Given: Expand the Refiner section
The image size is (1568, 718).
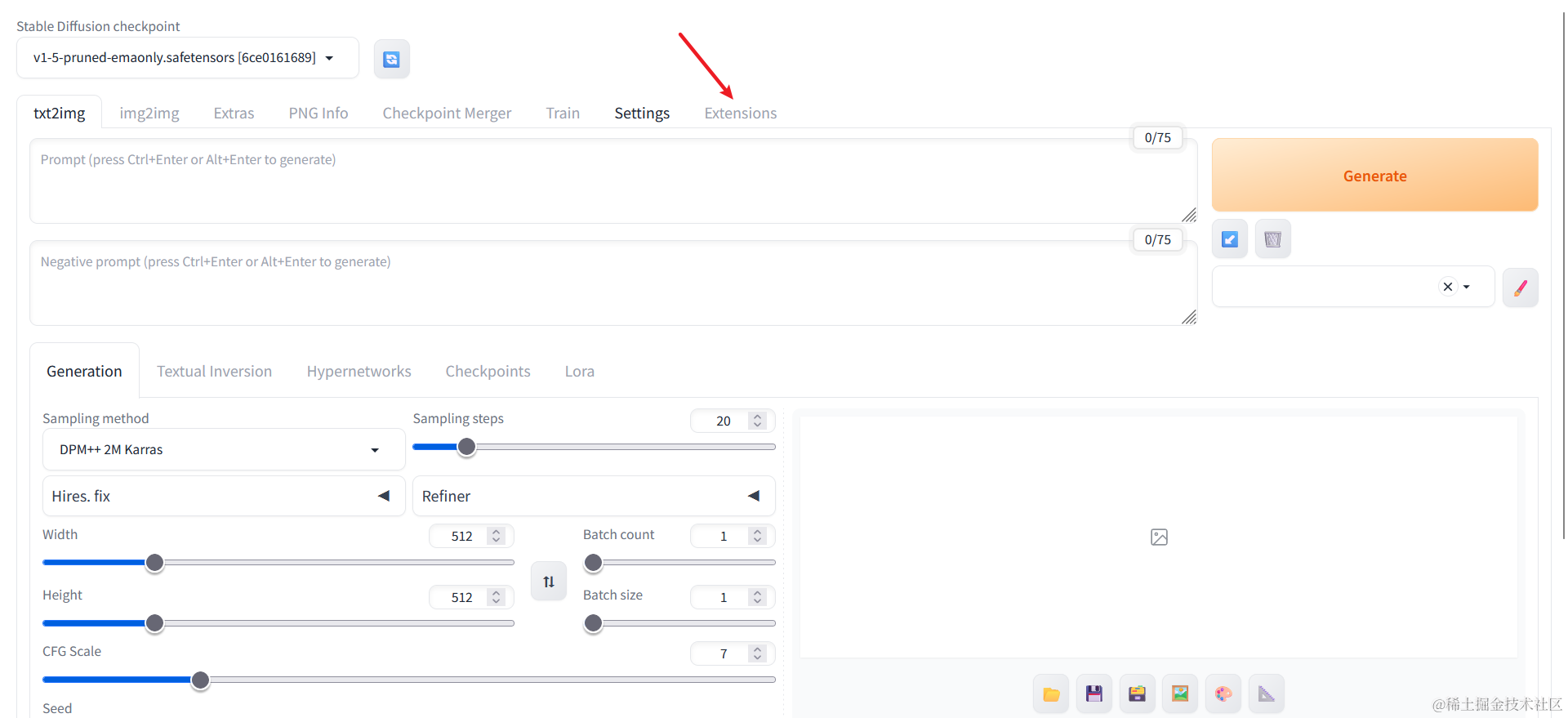Looking at the screenshot, I should [x=594, y=496].
